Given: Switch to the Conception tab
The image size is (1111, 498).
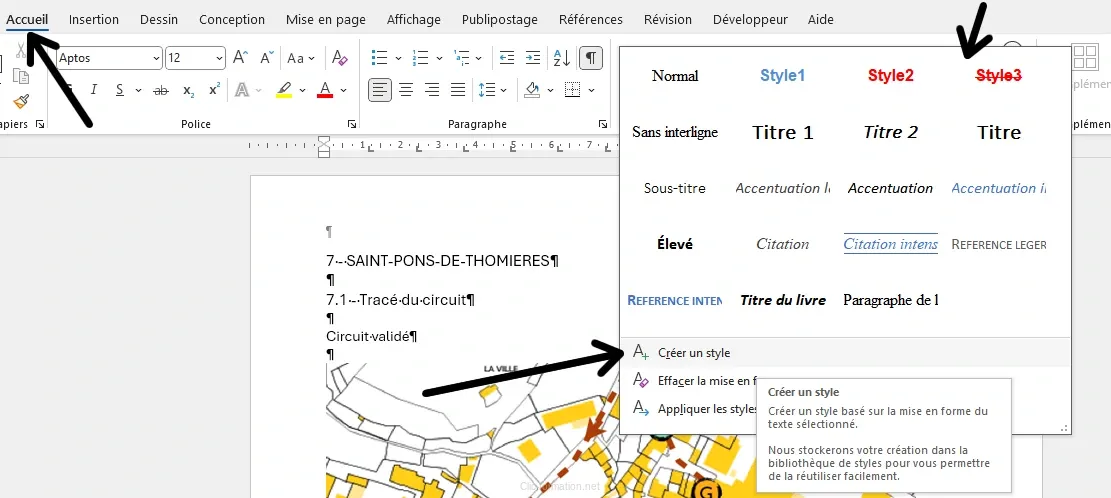Looking at the screenshot, I should [232, 20].
